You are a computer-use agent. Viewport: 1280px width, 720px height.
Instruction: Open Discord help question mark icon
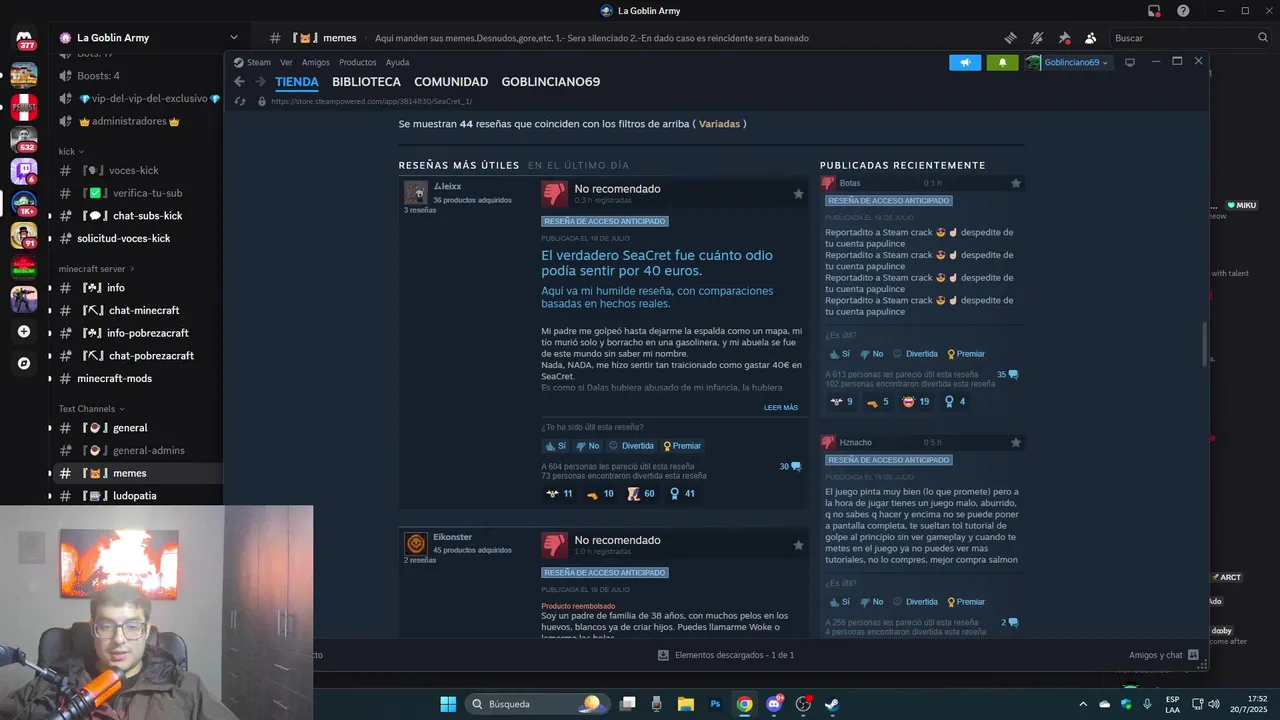pyautogui.click(x=1183, y=11)
